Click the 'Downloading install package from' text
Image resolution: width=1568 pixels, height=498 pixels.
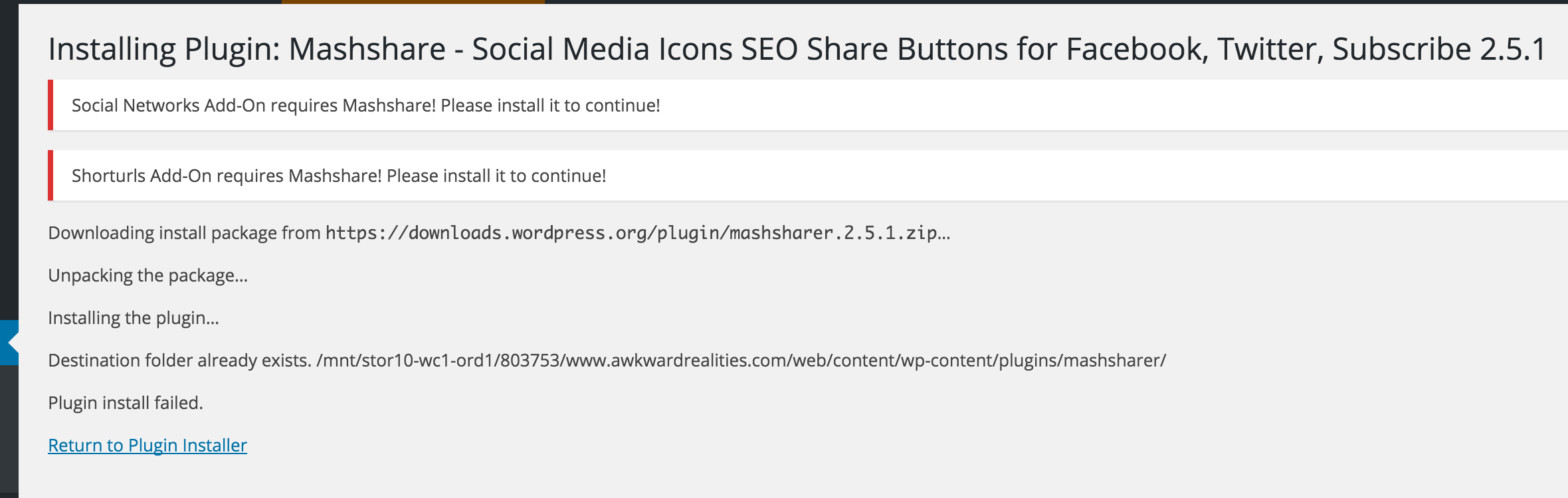coord(184,233)
